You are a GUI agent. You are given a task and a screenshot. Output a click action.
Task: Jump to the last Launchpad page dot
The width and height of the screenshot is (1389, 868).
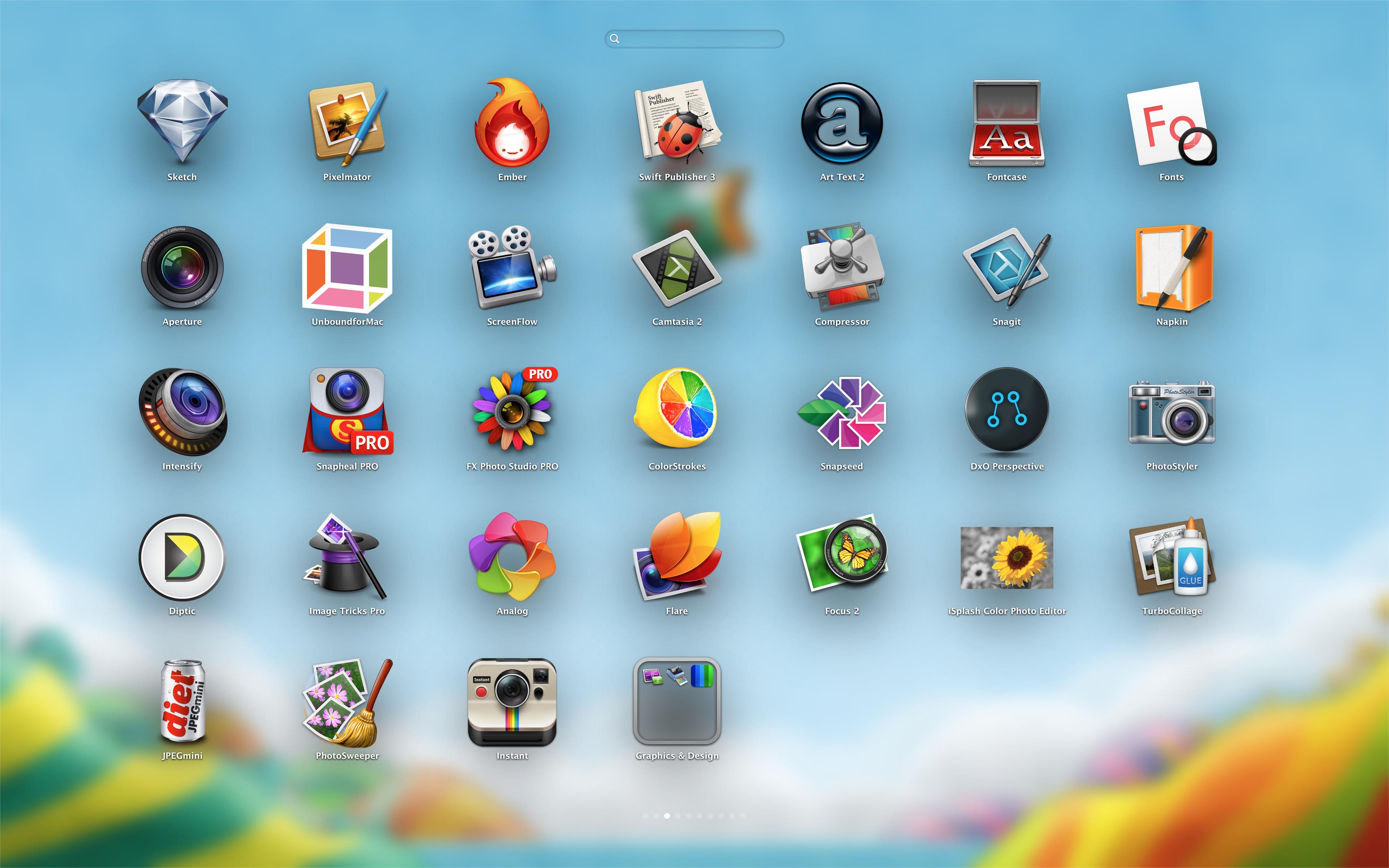click(743, 816)
